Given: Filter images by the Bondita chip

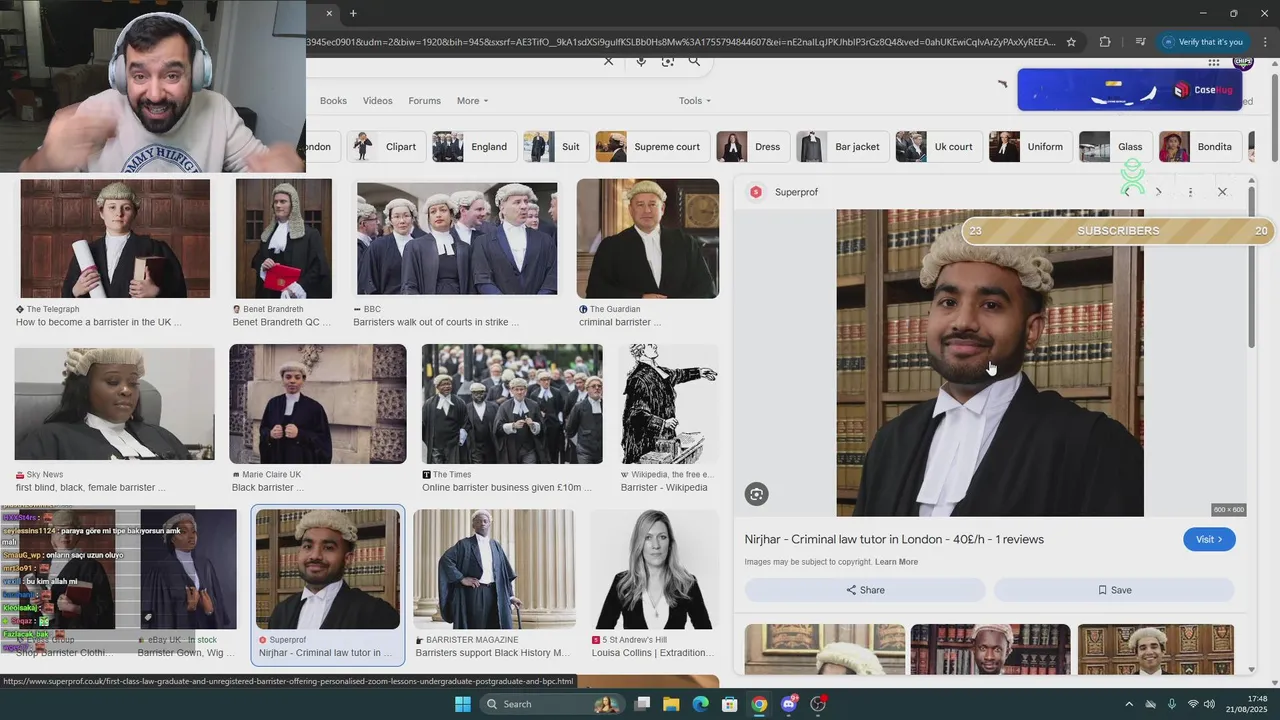Looking at the screenshot, I should 1199,147.
